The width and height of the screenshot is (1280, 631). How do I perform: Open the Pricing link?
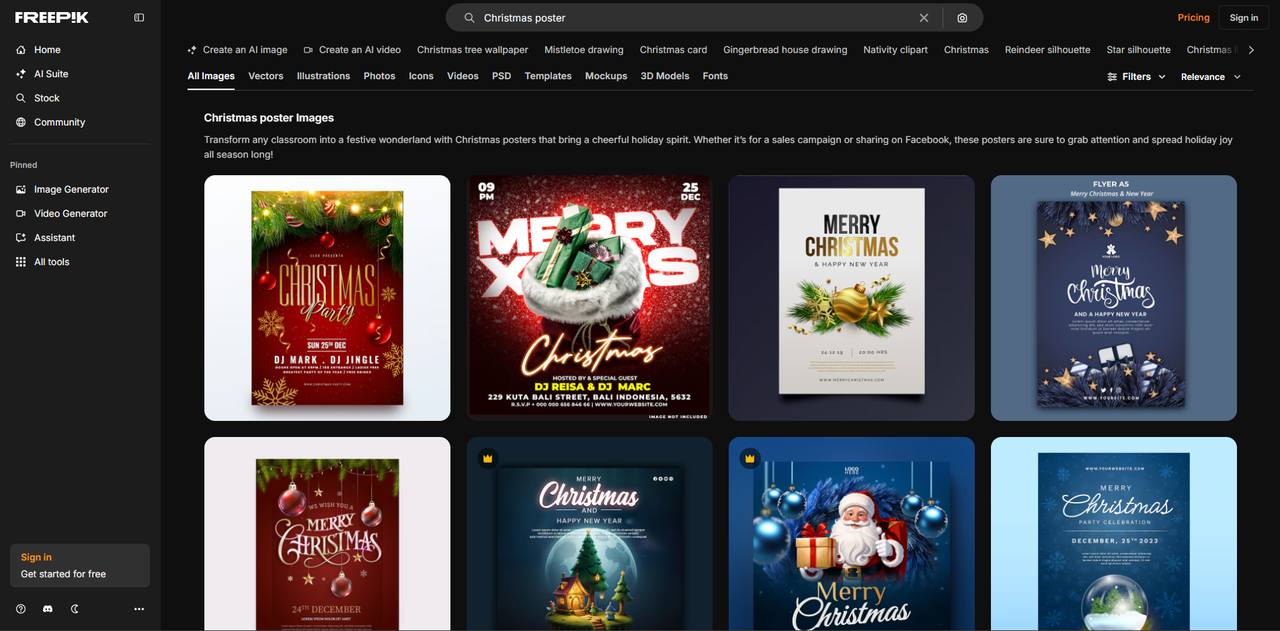click(x=1194, y=17)
